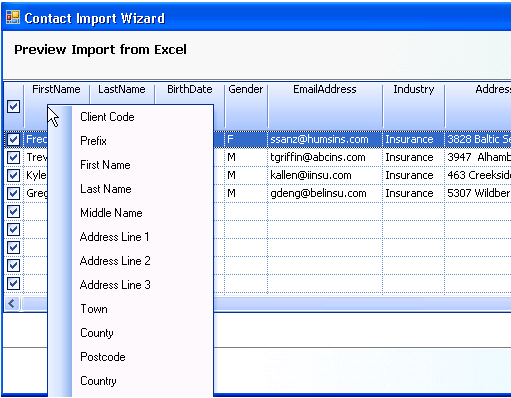Toggle the select-all checkbox in the header
This screenshot has height=398, width=511.
13,106
